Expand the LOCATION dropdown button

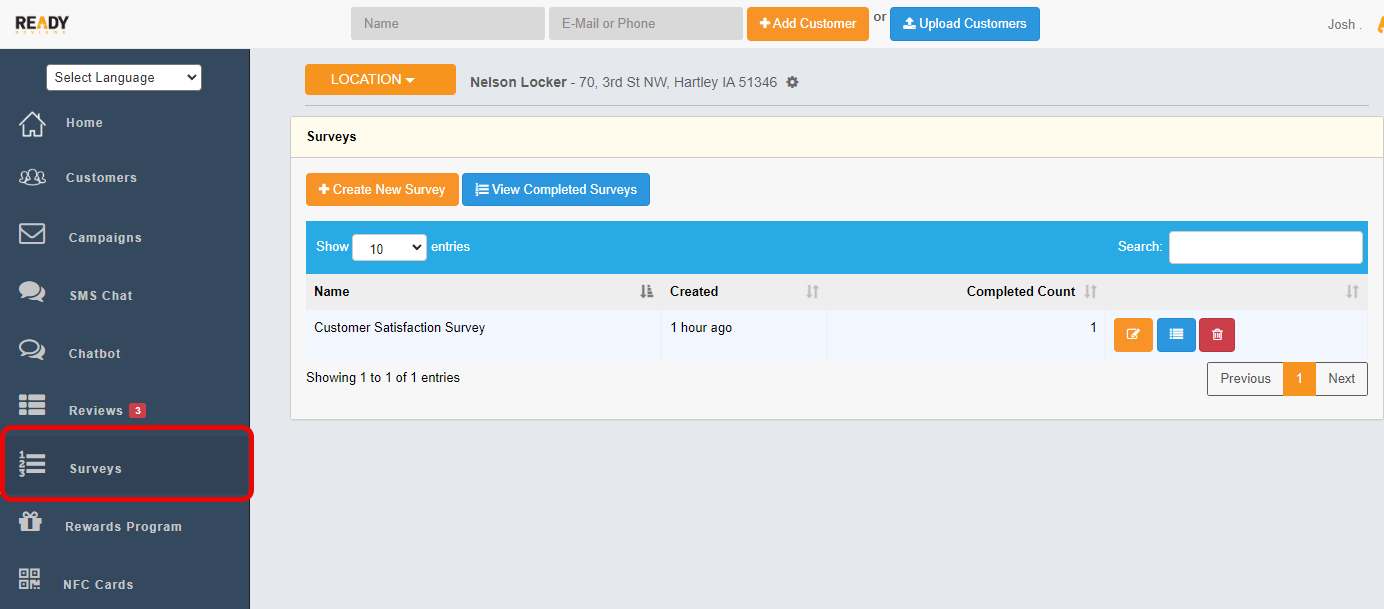pyautogui.click(x=380, y=80)
